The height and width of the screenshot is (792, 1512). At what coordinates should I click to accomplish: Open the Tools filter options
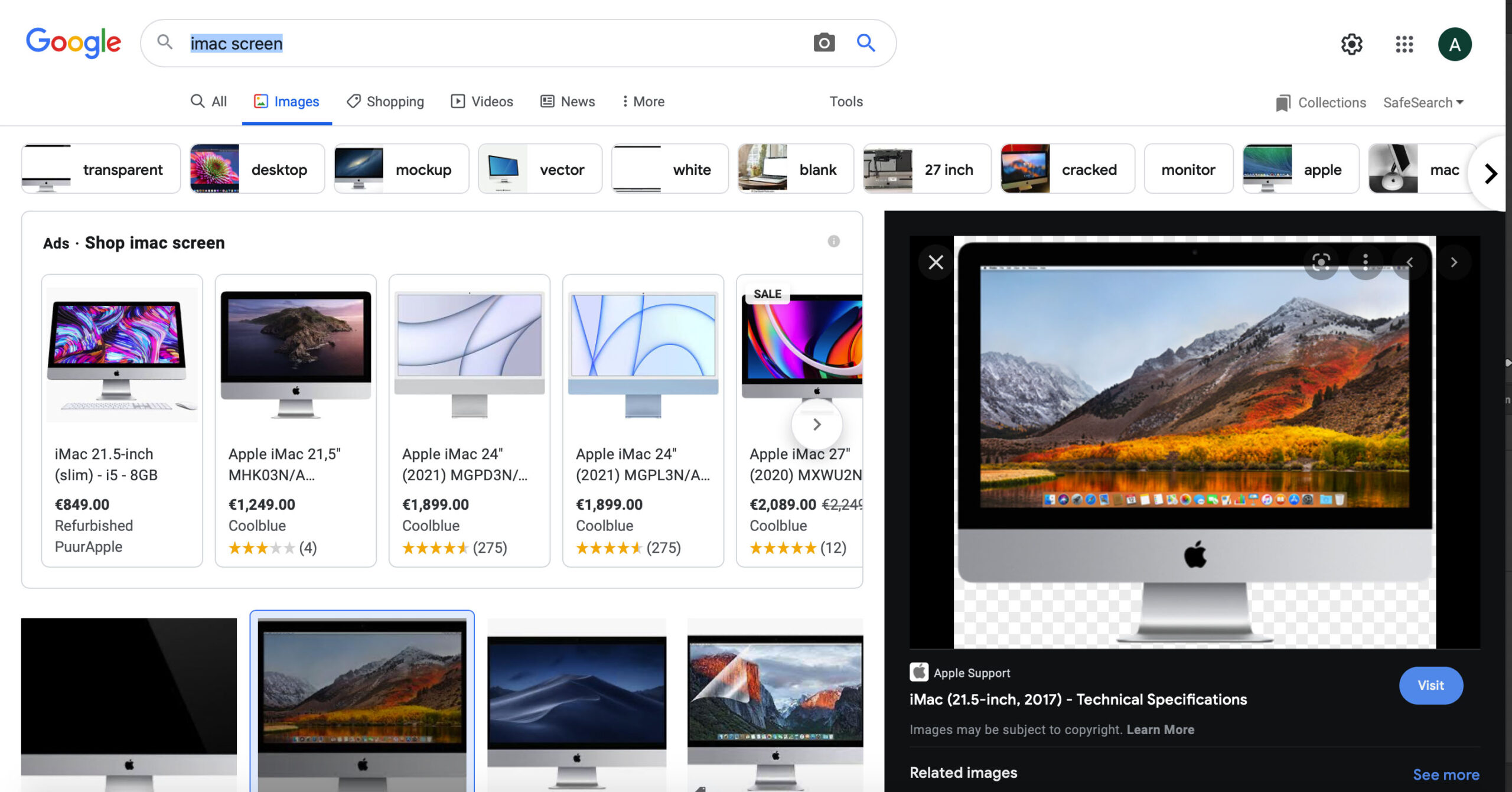coord(846,102)
